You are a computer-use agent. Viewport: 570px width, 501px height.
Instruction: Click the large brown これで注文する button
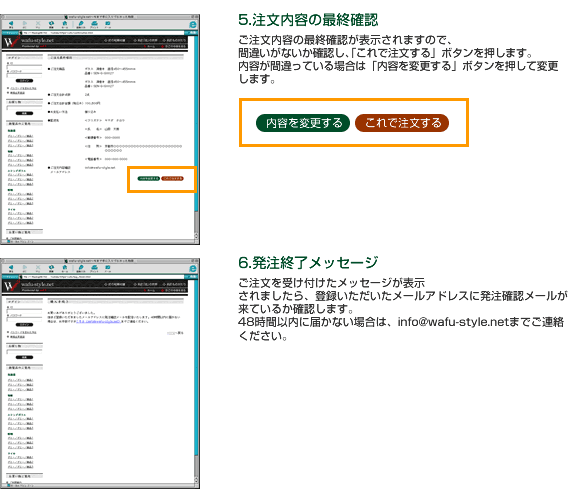click(402, 123)
